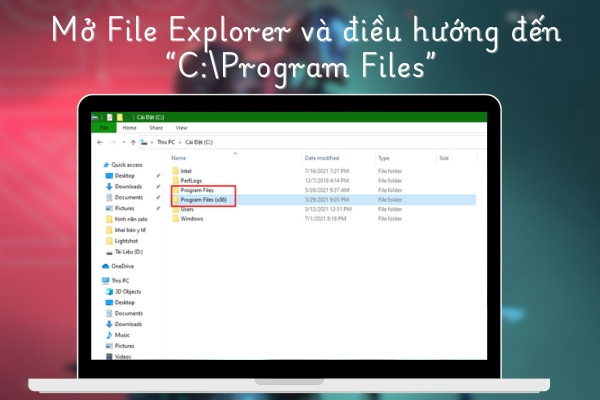The width and height of the screenshot is (600, 400).
Task: Click date 7/16/2021 7:27 PM
Action: pyautogui.click(x=327, y=171)
